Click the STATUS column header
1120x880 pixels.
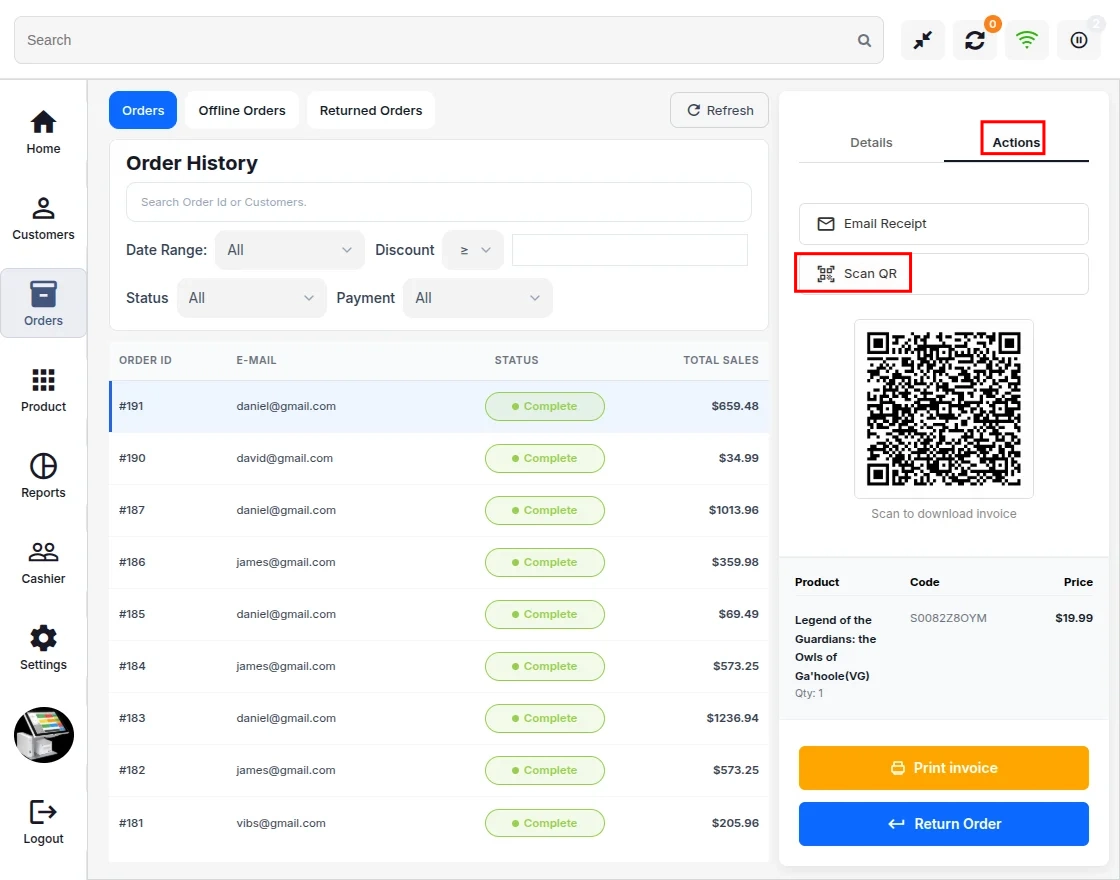coord(516,360)
